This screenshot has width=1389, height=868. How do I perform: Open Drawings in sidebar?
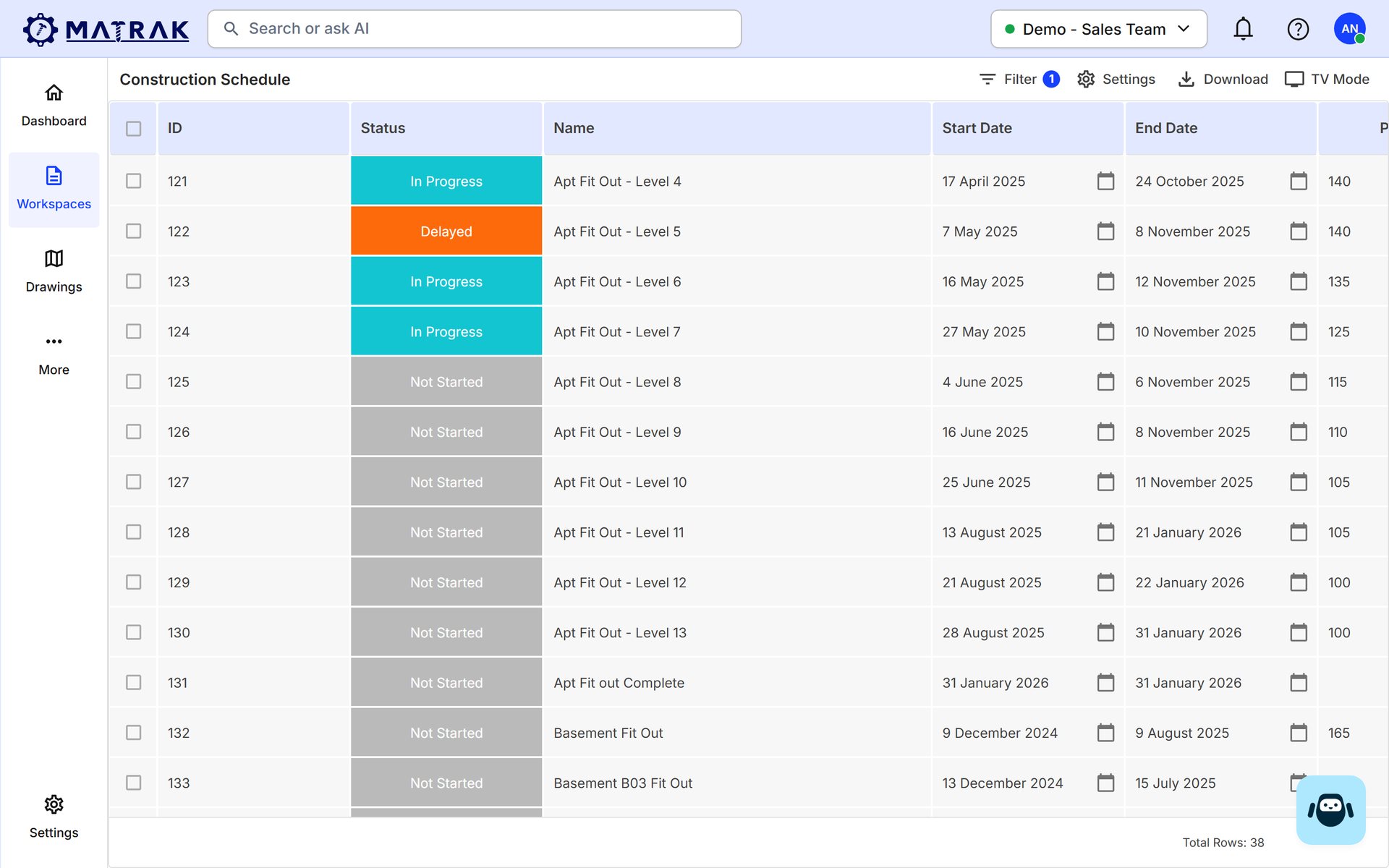[54, 273]
